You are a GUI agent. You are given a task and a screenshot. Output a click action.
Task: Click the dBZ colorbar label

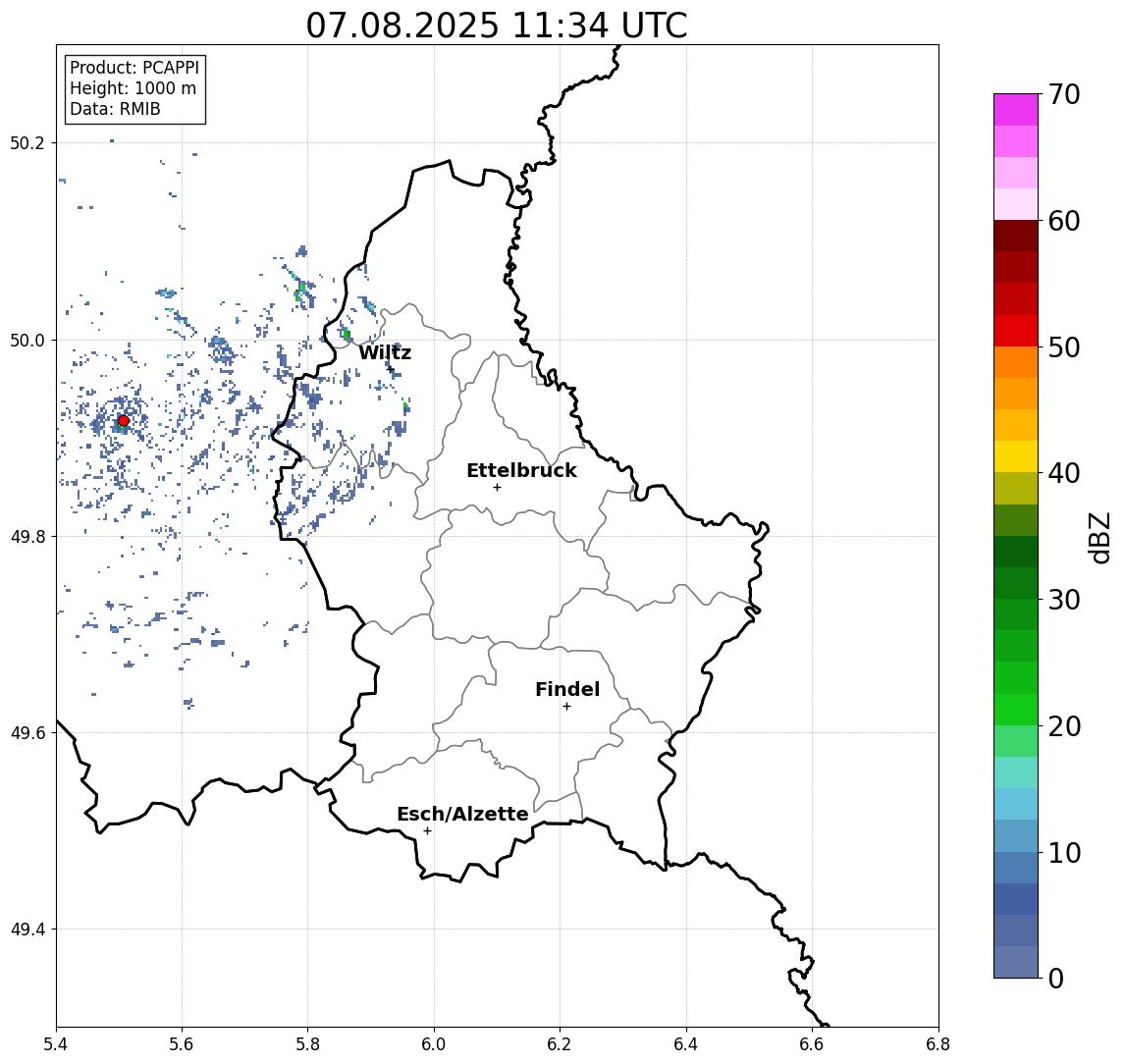(x=1098, y=536)
